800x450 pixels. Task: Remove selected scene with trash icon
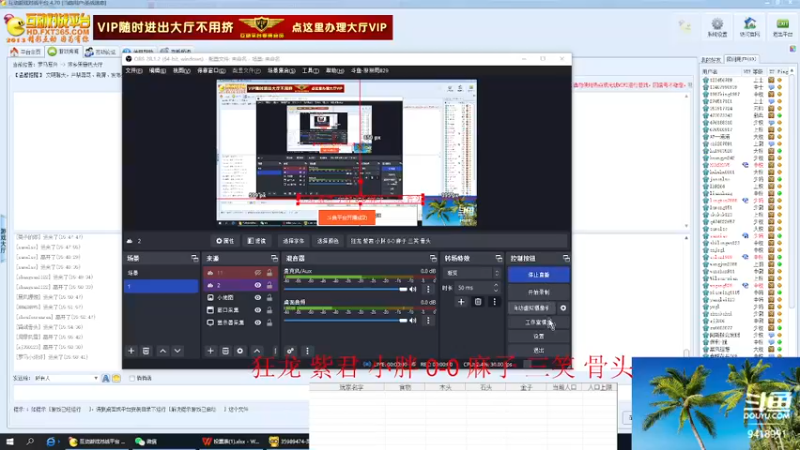(x=146, y=351)
